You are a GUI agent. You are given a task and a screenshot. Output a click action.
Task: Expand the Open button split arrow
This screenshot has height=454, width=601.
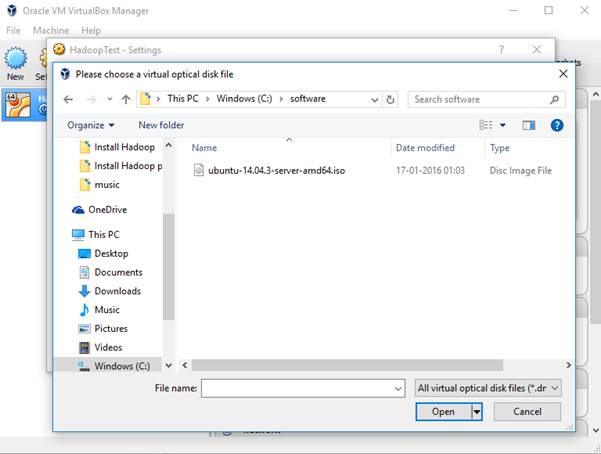tap(476, 411)
